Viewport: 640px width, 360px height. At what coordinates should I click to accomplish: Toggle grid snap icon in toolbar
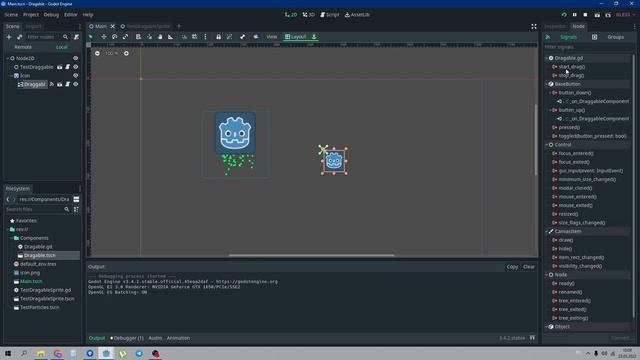(195, 37)
